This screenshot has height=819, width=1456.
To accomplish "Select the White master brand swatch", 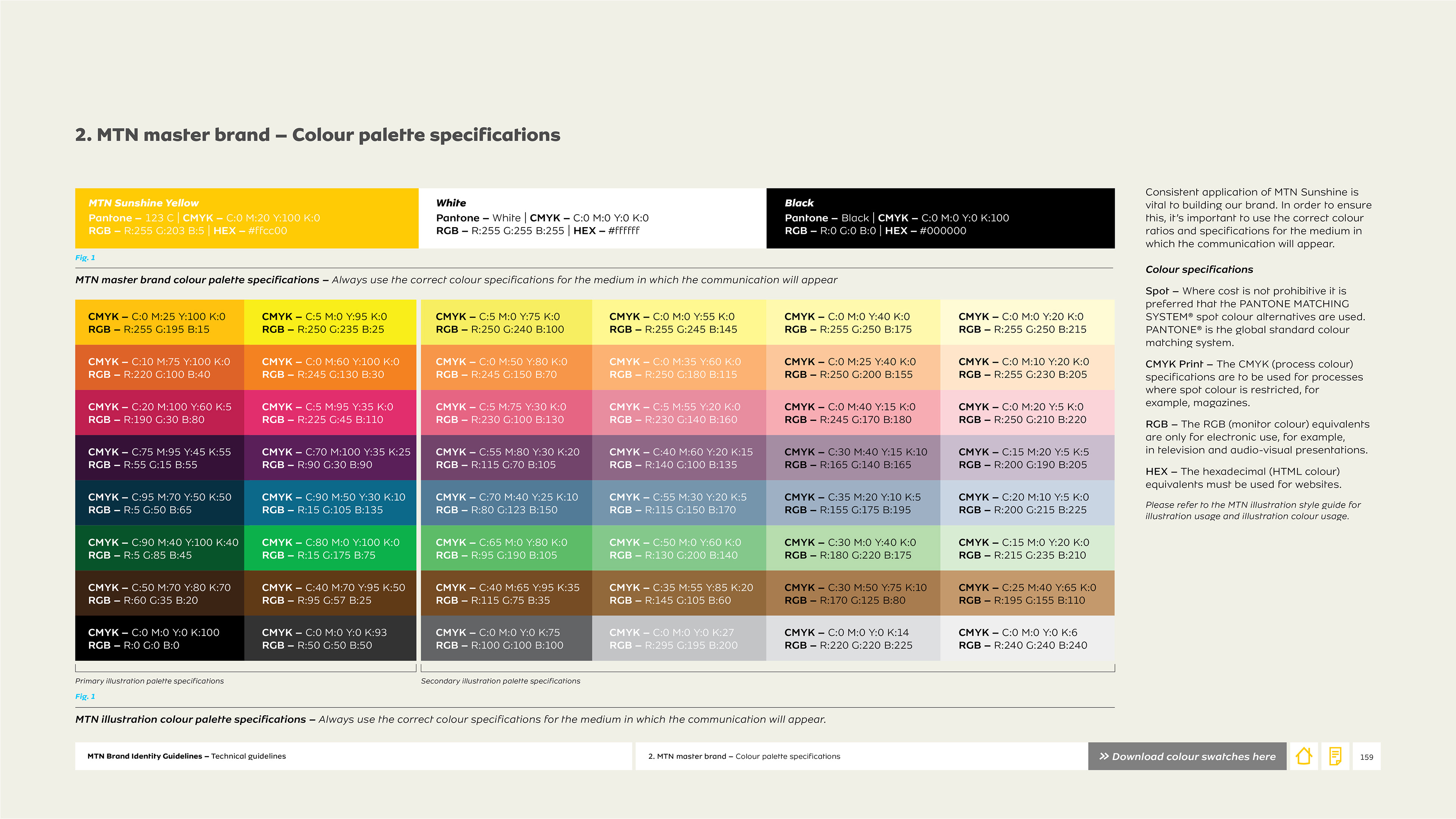I will (592, 218).
